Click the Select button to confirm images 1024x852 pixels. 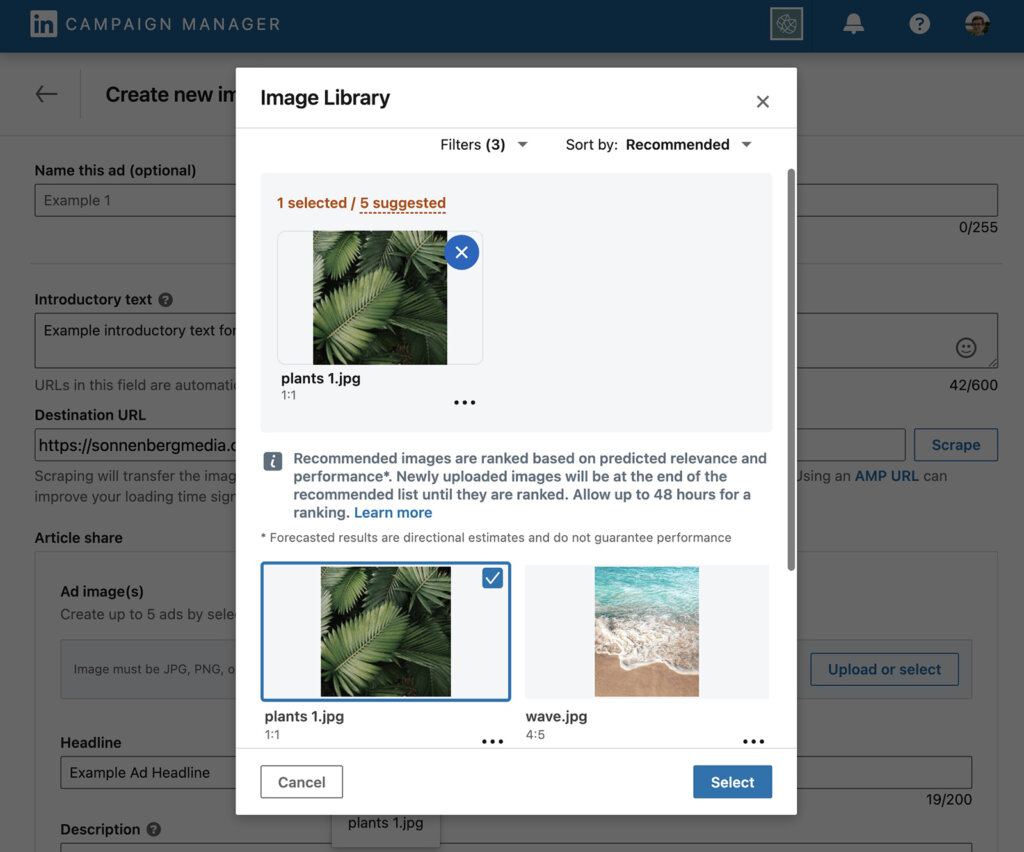coord(732,782)
